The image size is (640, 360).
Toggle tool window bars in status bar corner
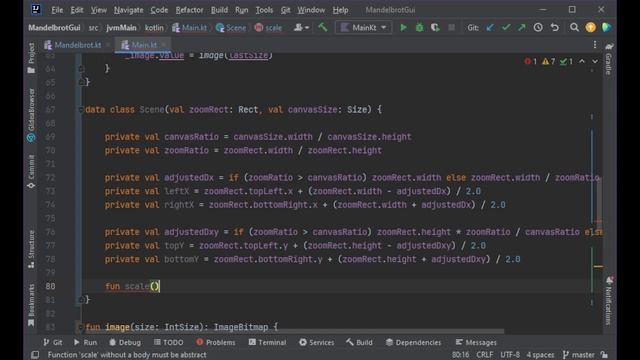35,355
